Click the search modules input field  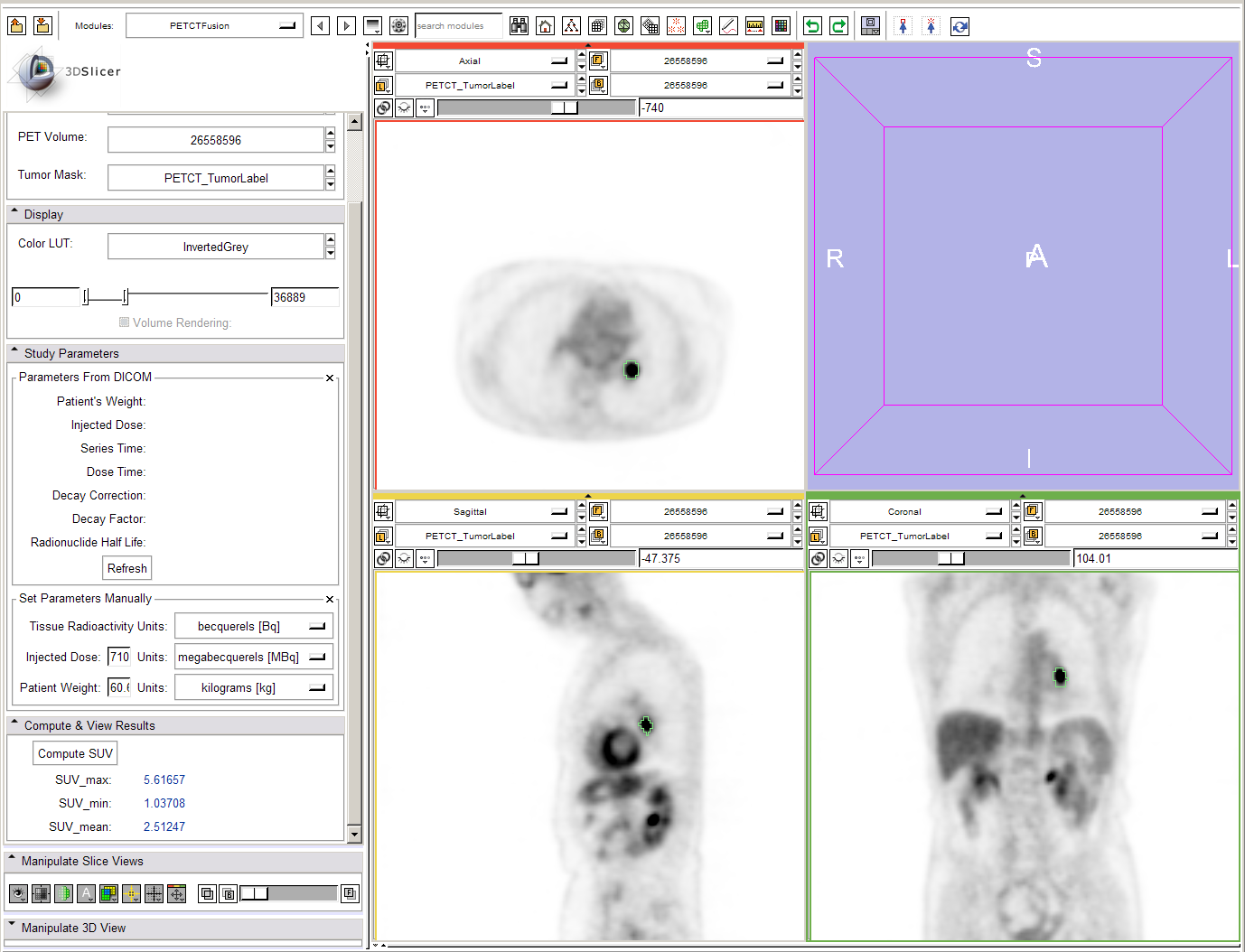pos(457,25)
